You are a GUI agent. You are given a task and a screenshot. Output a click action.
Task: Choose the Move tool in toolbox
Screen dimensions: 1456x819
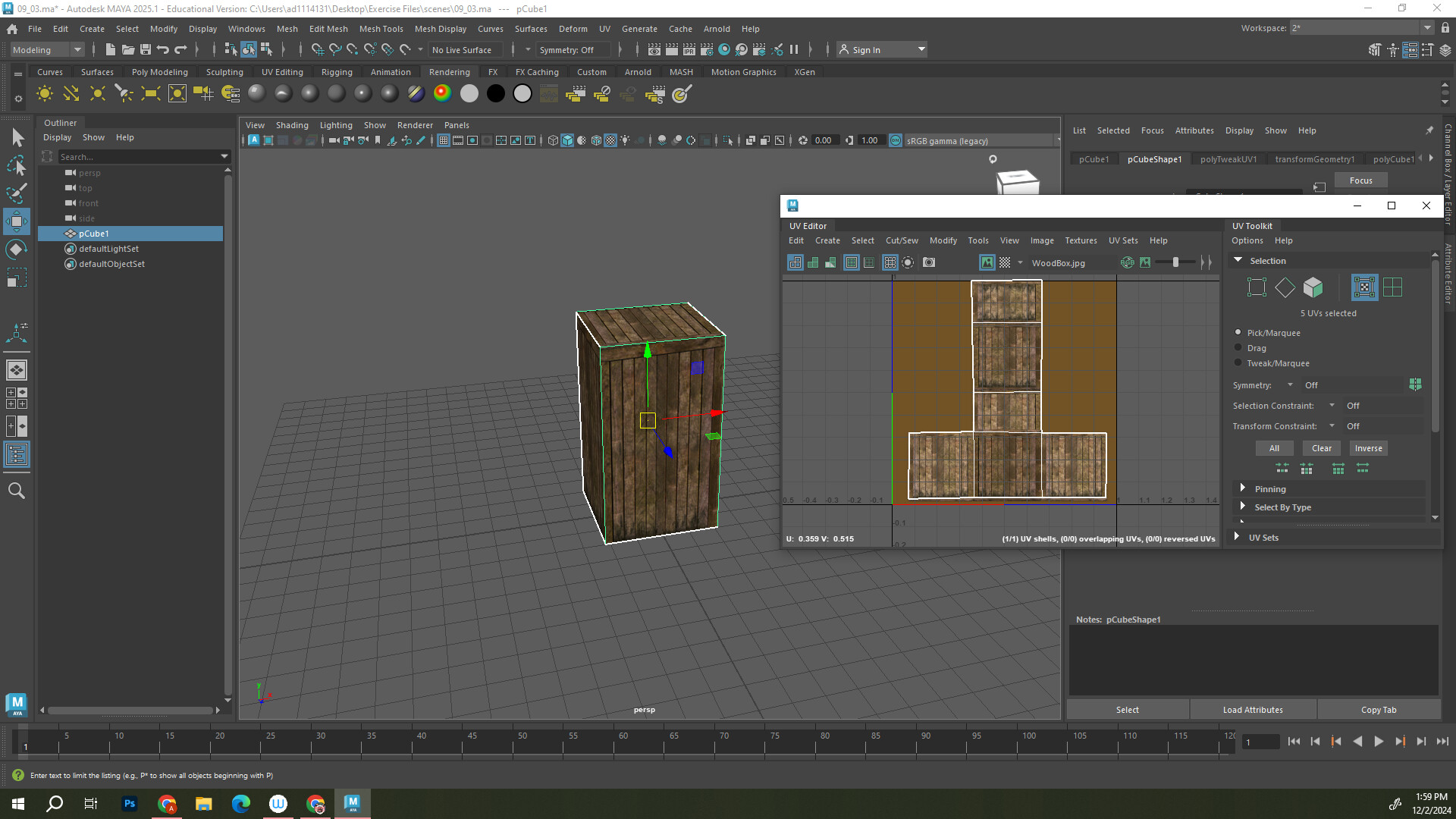(17, 221)
